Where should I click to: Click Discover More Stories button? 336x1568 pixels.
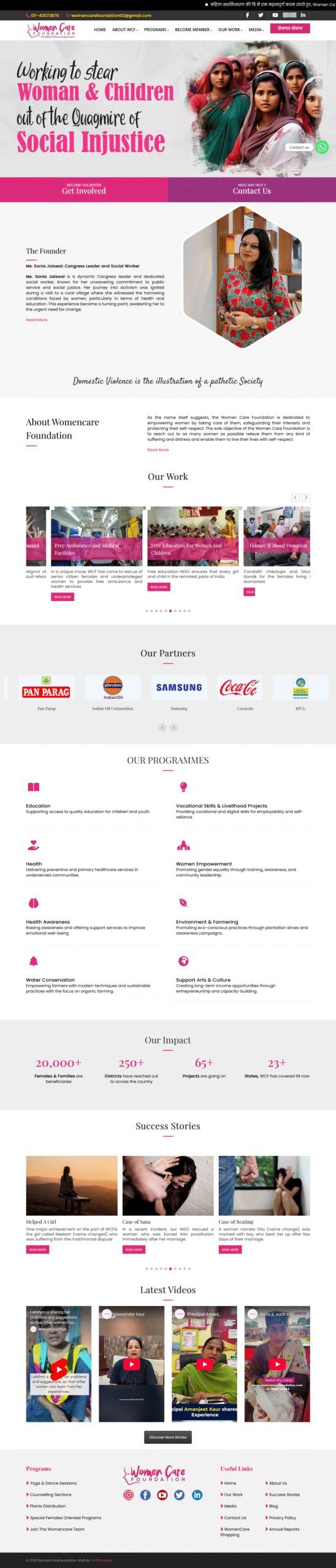click(168, 1437)
